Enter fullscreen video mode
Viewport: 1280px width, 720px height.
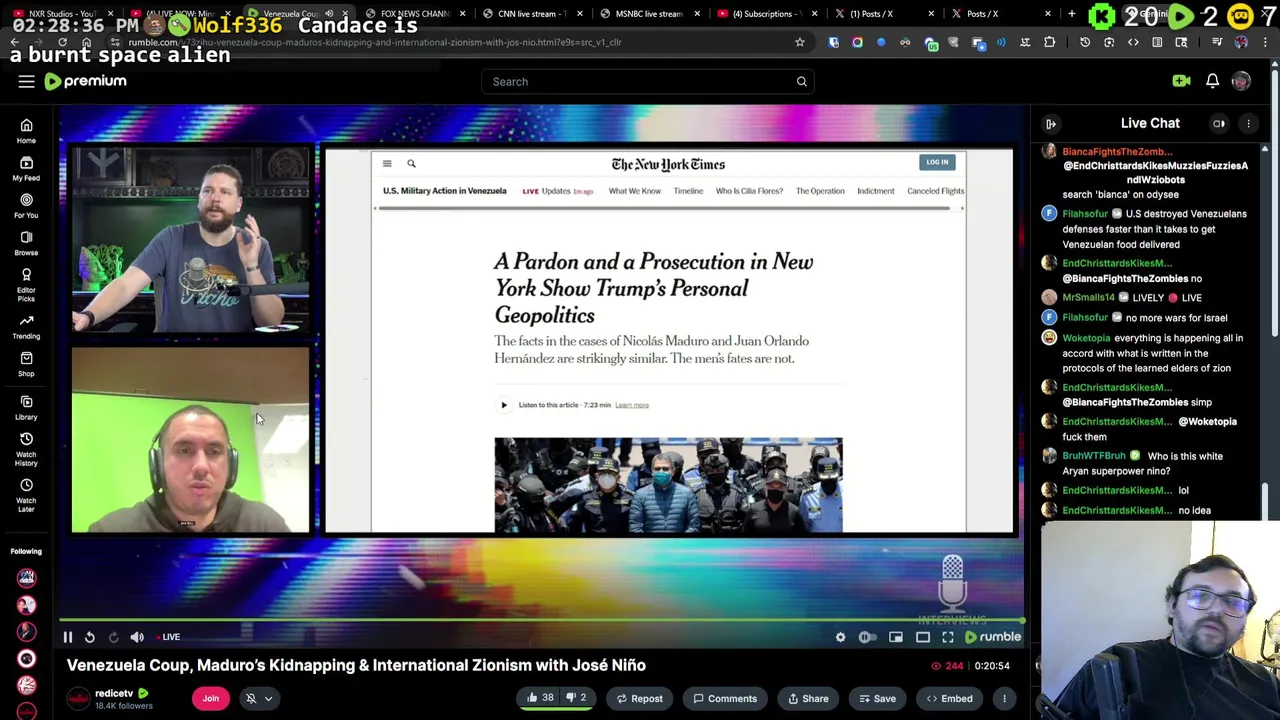pyautogui.click(x=947, y=637)
